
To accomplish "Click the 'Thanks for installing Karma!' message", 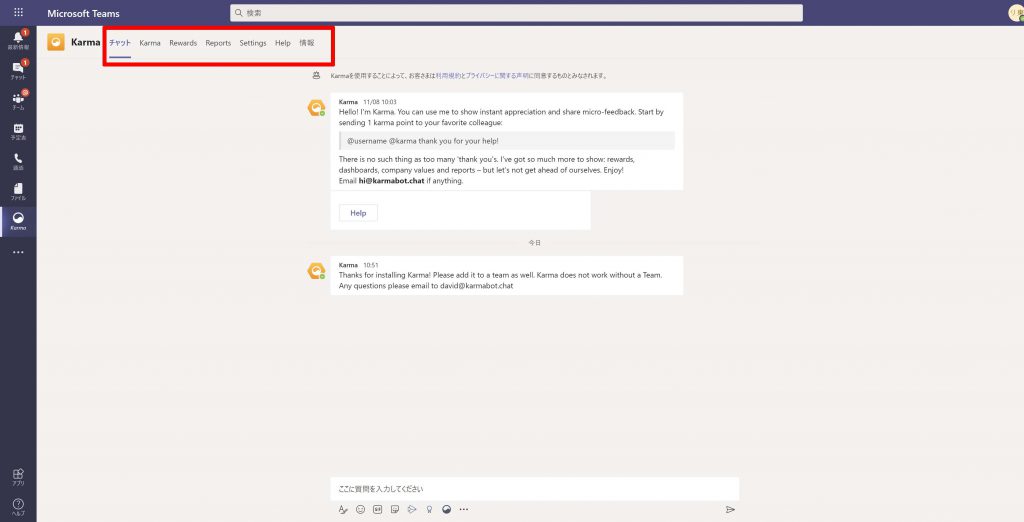I will click(x=507, y=275).
